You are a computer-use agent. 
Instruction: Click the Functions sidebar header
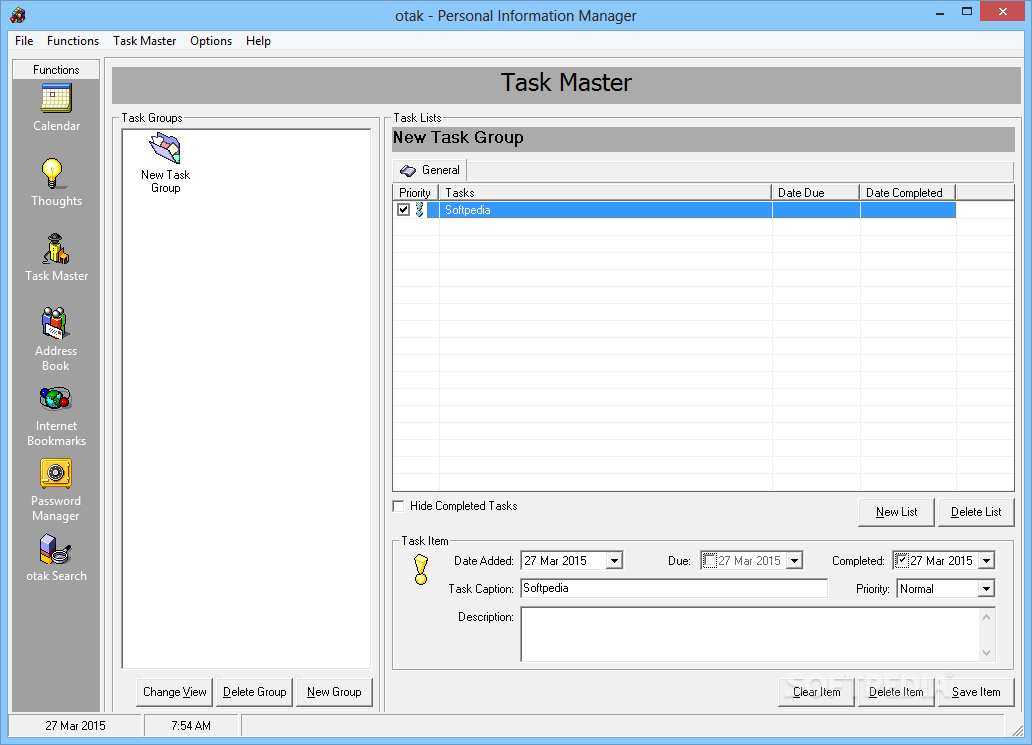click(x=56, y=70)
